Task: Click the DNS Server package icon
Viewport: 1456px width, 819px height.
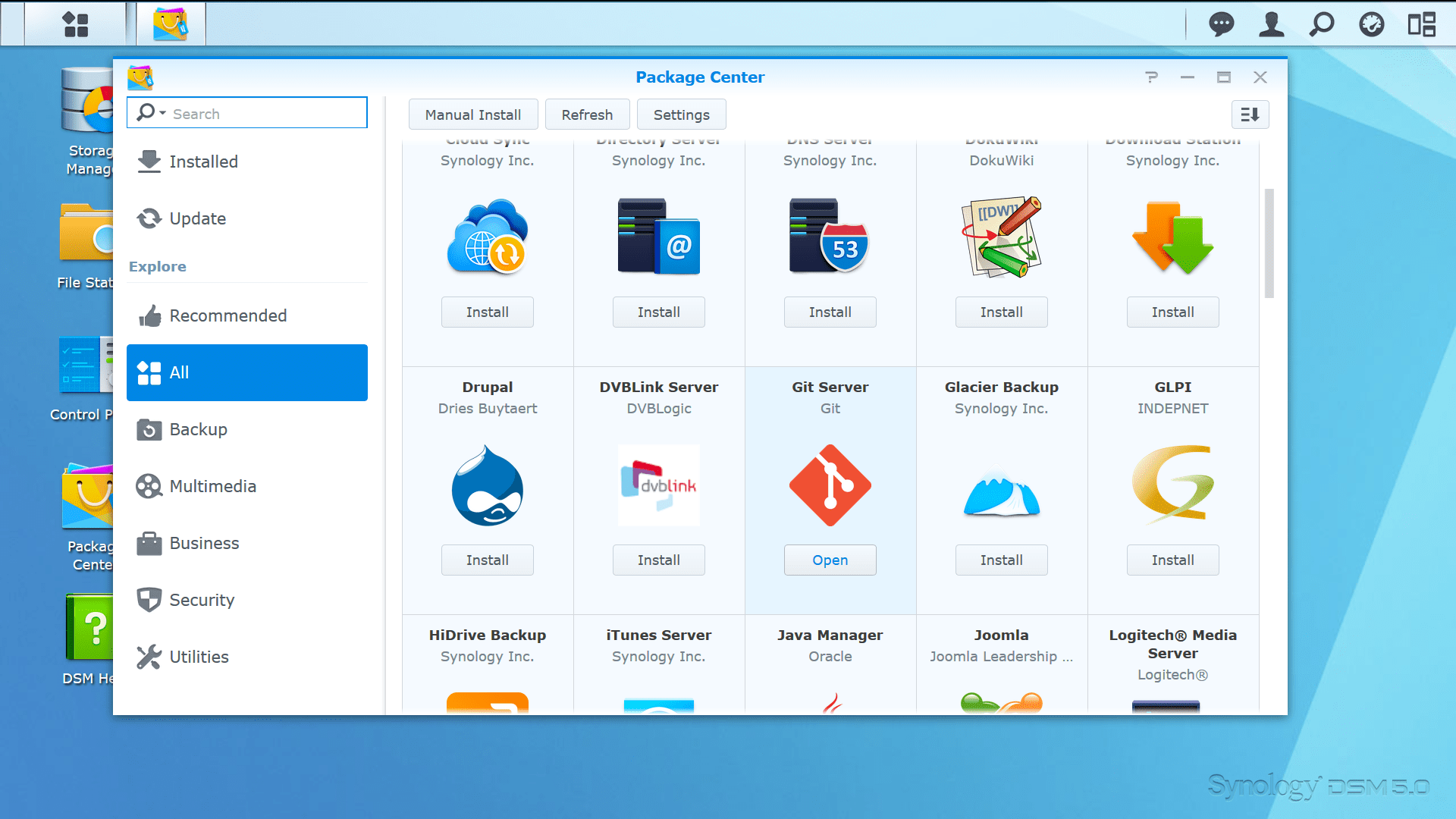Action: point(830,237)
